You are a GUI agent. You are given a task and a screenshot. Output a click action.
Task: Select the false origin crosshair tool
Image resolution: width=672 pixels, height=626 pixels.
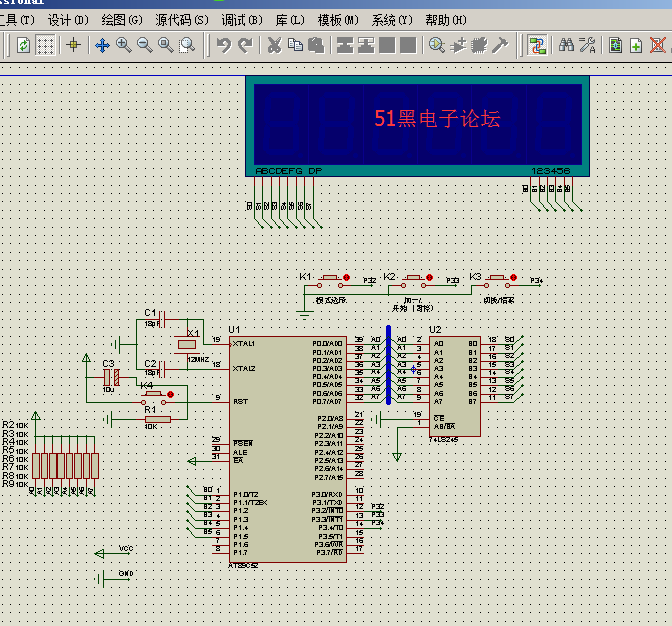(x=74, y=45)
